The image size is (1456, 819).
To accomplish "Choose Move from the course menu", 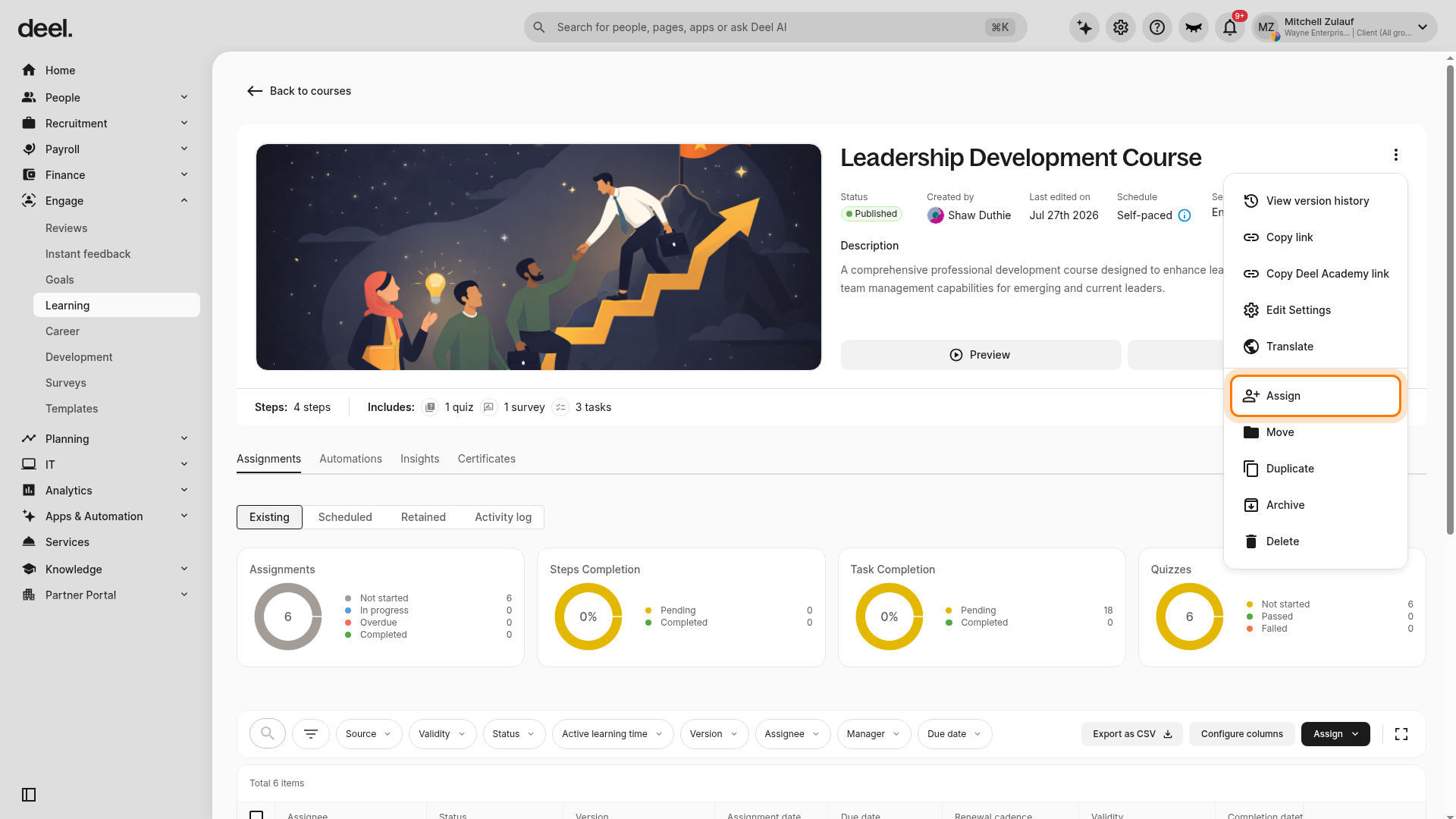I will [x=1315, y=432].
